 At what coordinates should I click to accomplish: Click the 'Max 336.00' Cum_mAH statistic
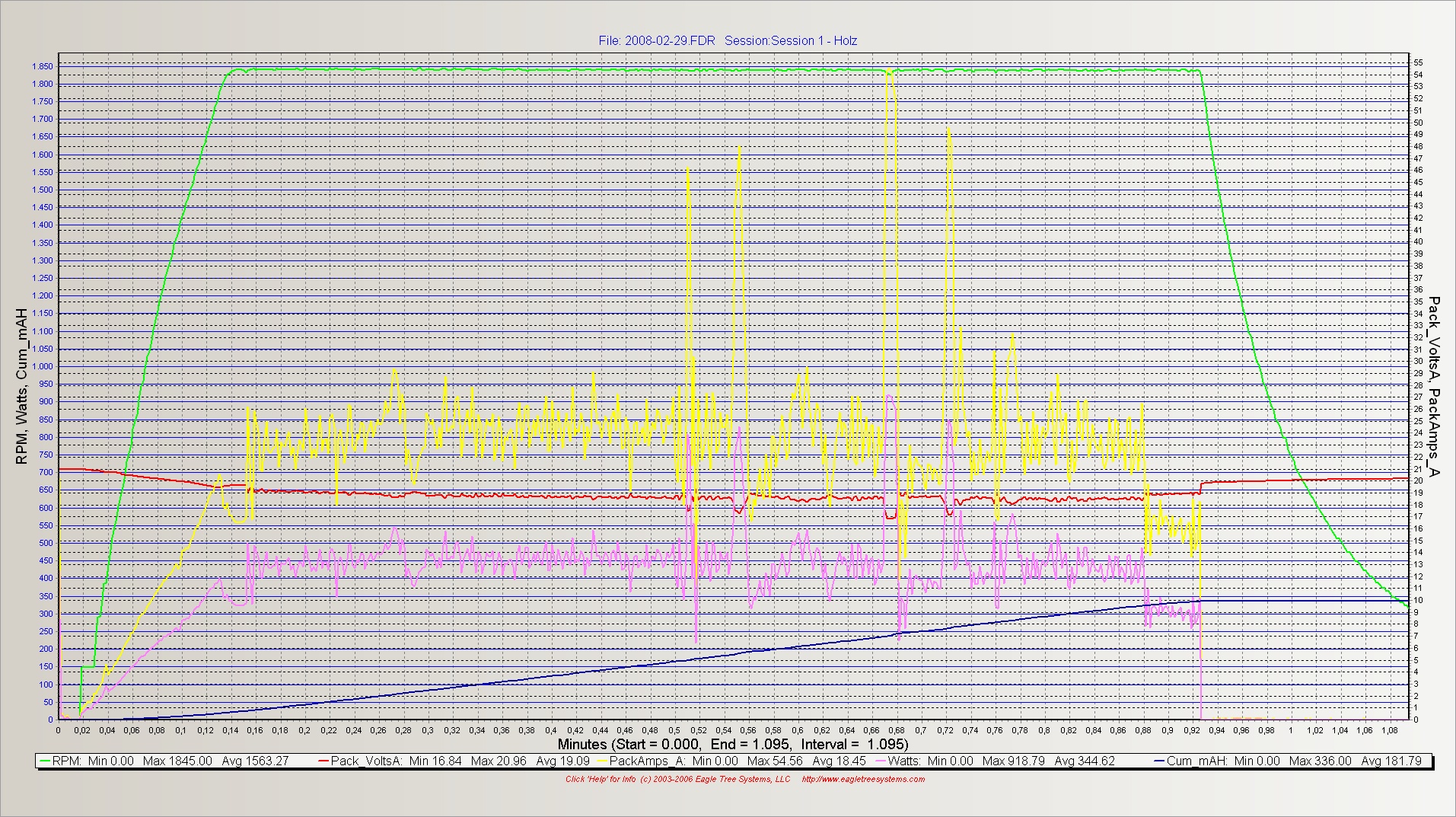point(1321,761)
